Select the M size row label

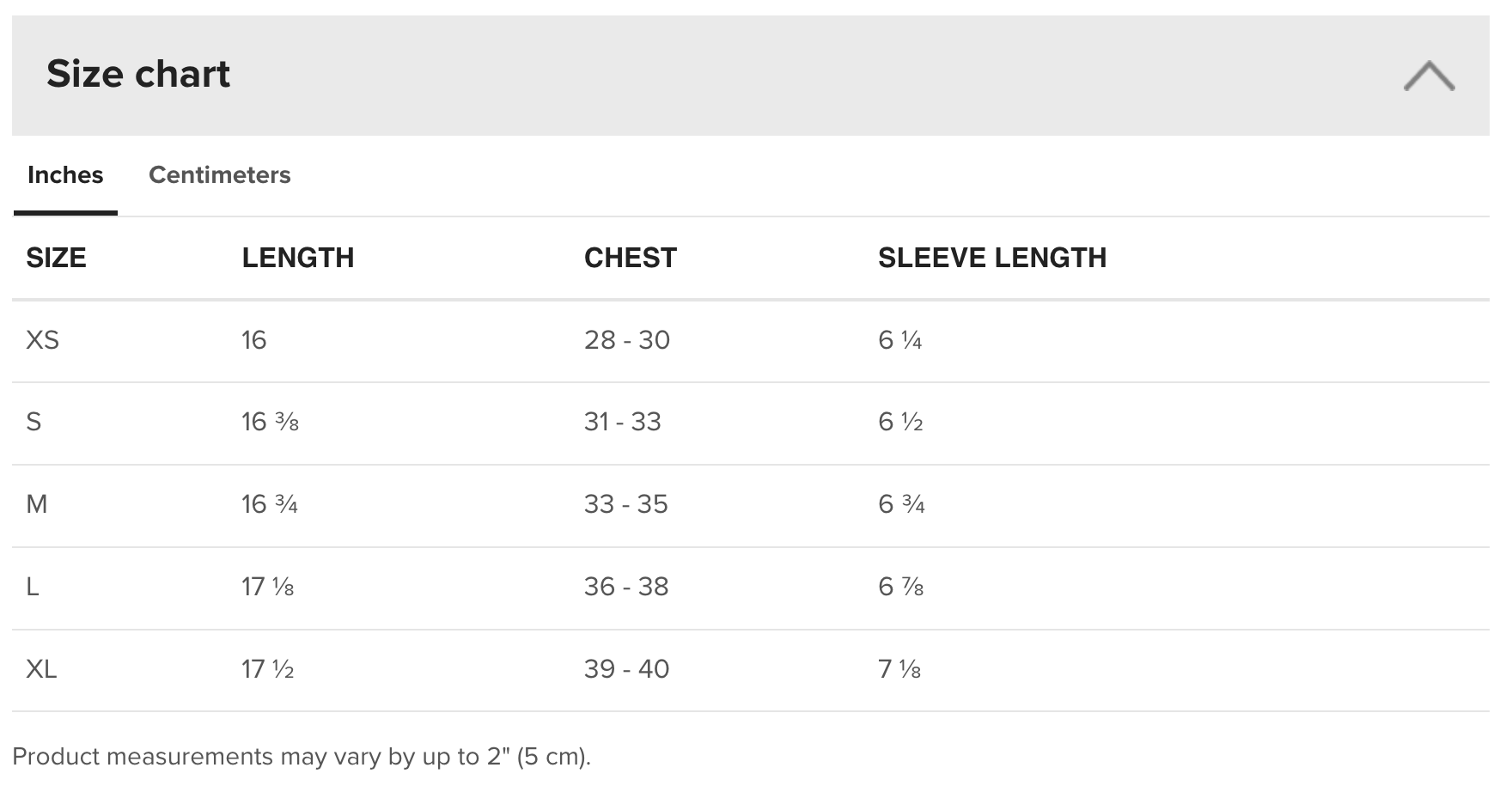click(37, 504)
